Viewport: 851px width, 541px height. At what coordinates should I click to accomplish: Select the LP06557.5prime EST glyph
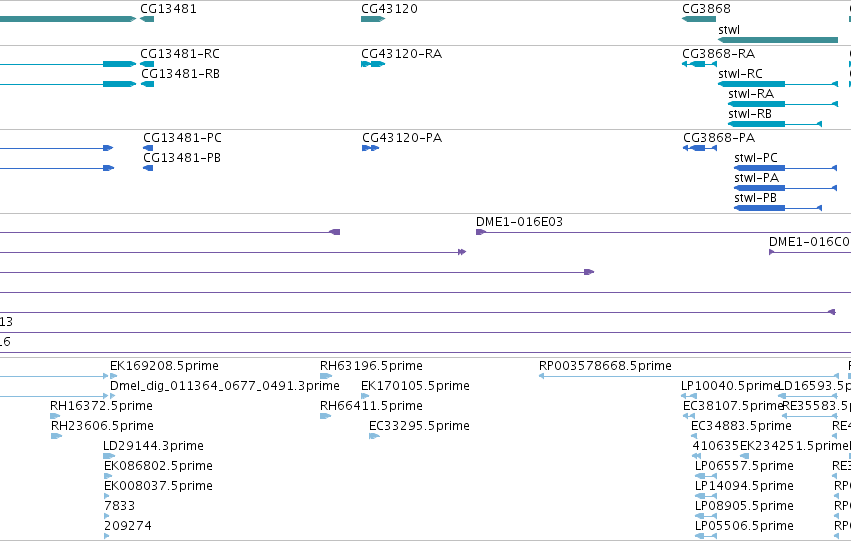(706, 476)
